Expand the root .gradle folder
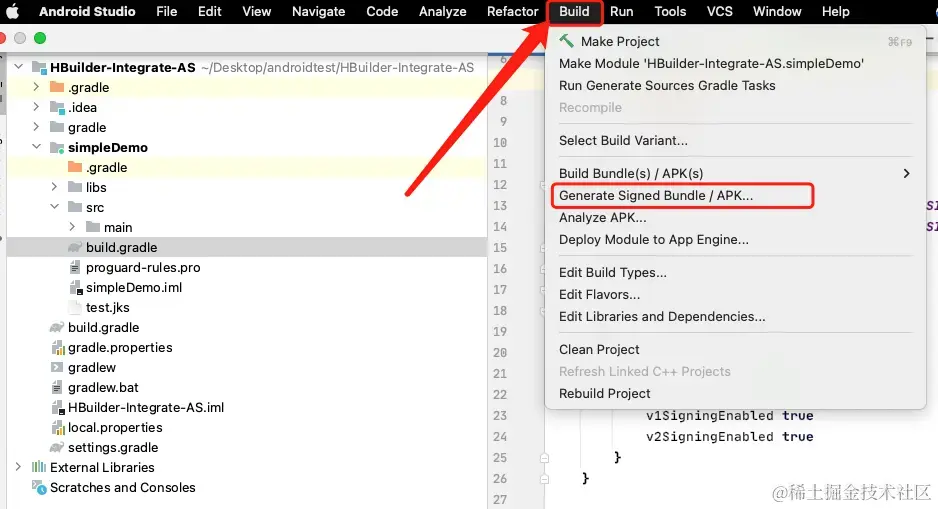 [36, 87]
